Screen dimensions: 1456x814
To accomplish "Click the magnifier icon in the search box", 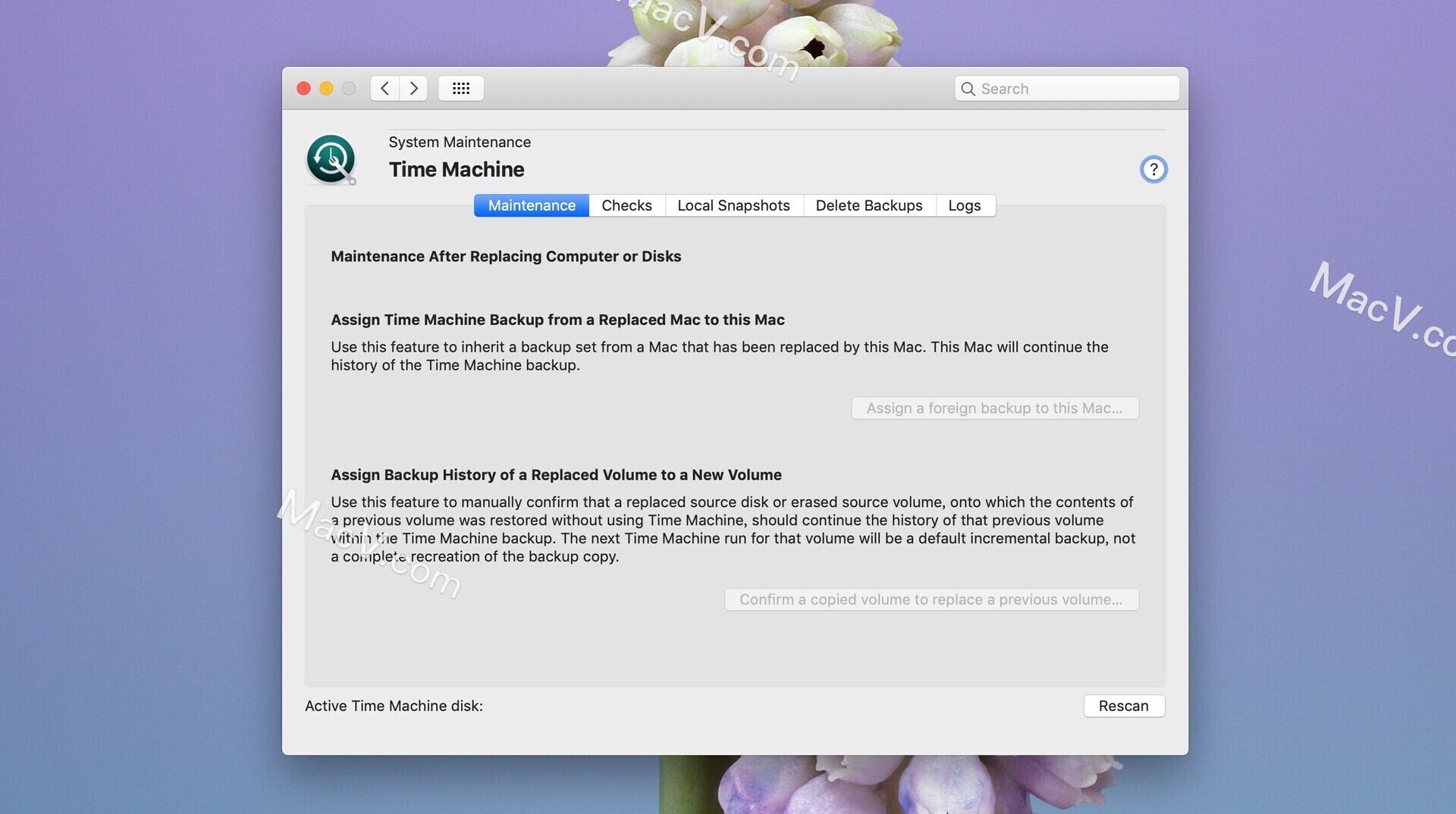I will click(x=968, y=89).
